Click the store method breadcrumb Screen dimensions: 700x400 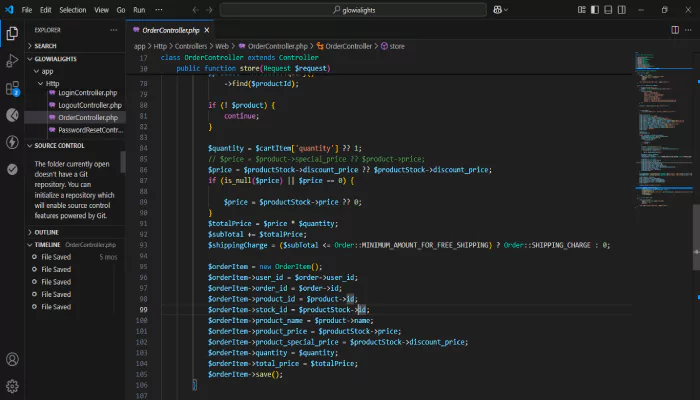tap(392, 46)
